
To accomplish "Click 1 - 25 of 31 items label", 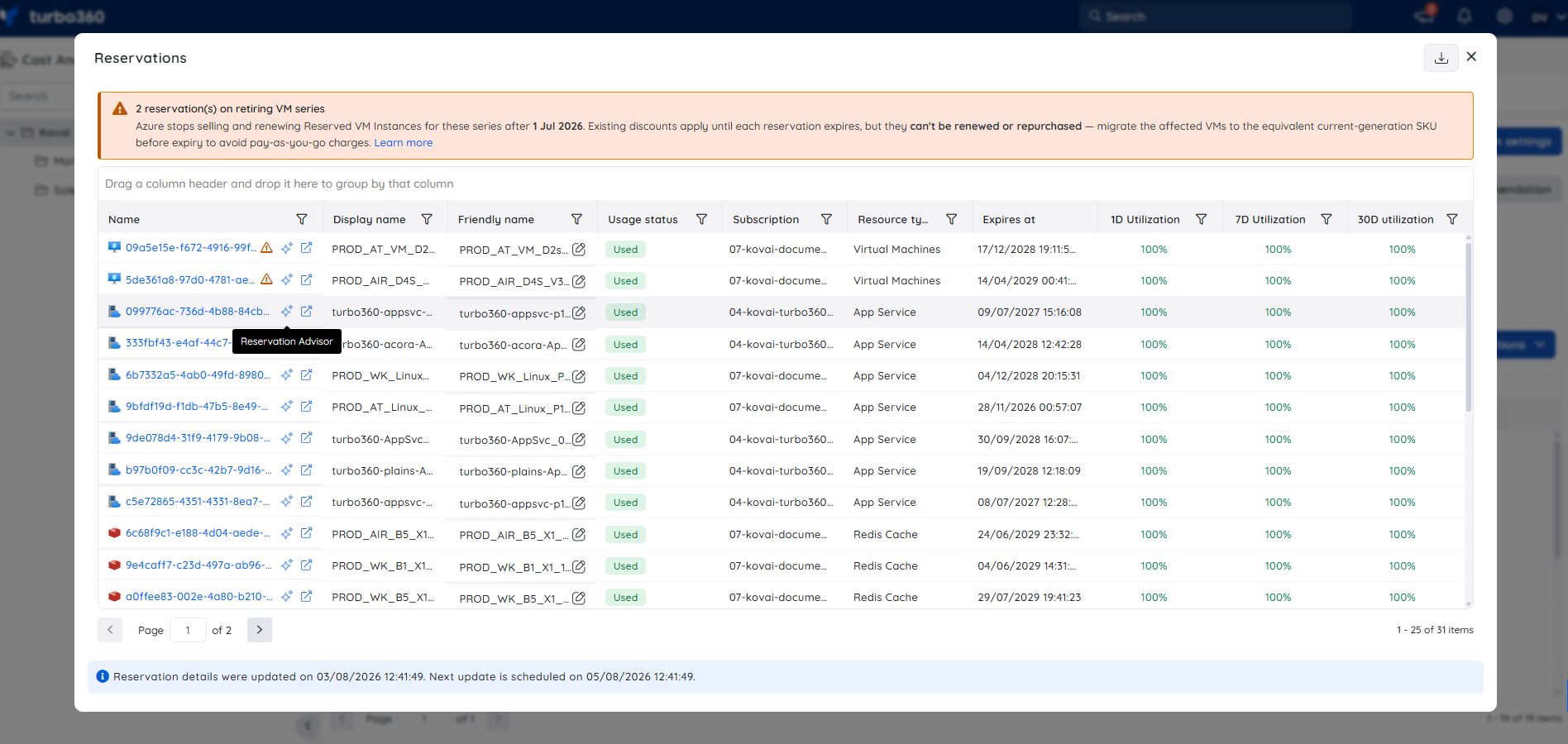I will [1435, 630].
